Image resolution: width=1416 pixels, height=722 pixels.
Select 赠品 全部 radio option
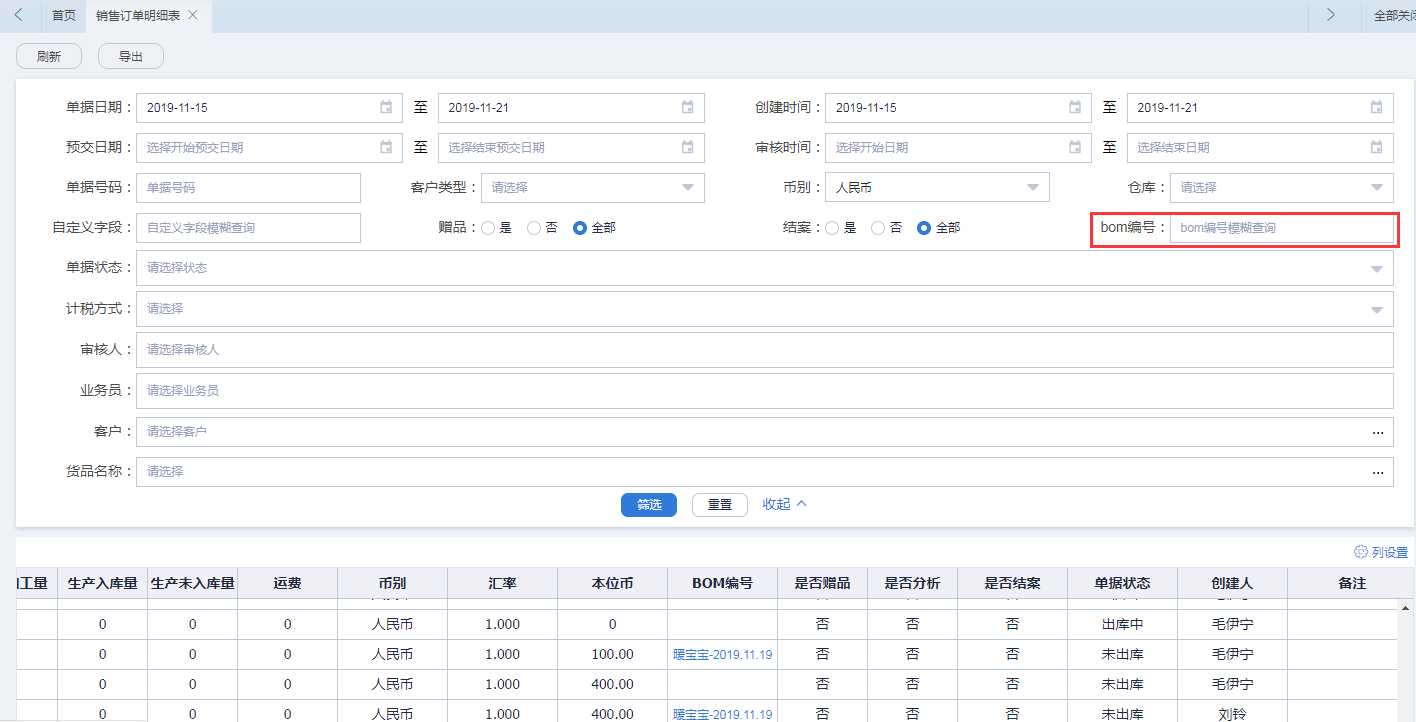point(580,228)
